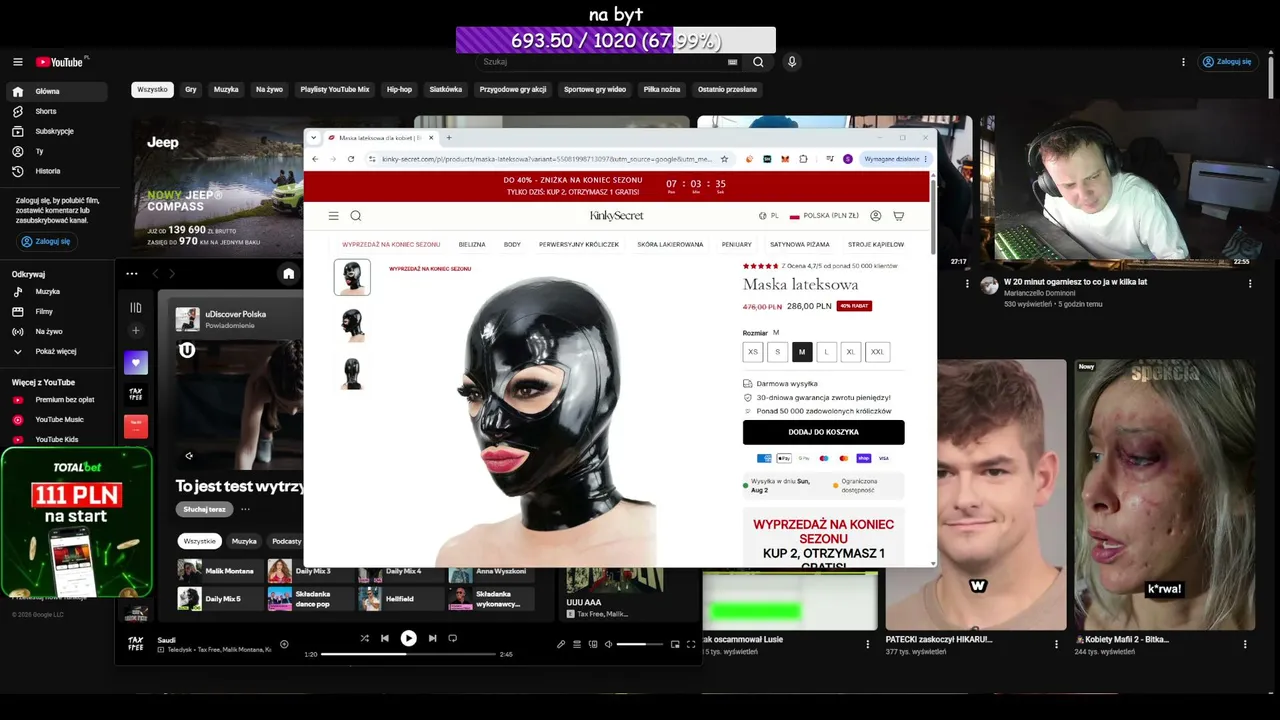This screenshot has width=1280, height=720.
Task: Click Słuchaj teraz in Spotify
Action: pos(204,509)
